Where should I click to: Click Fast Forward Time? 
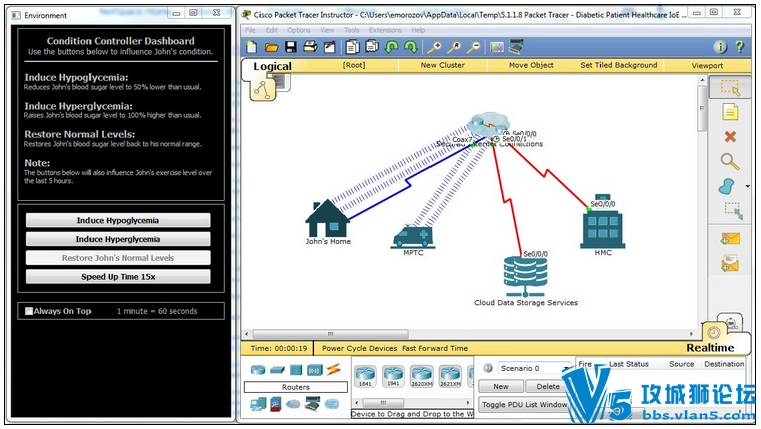(435, 348)
